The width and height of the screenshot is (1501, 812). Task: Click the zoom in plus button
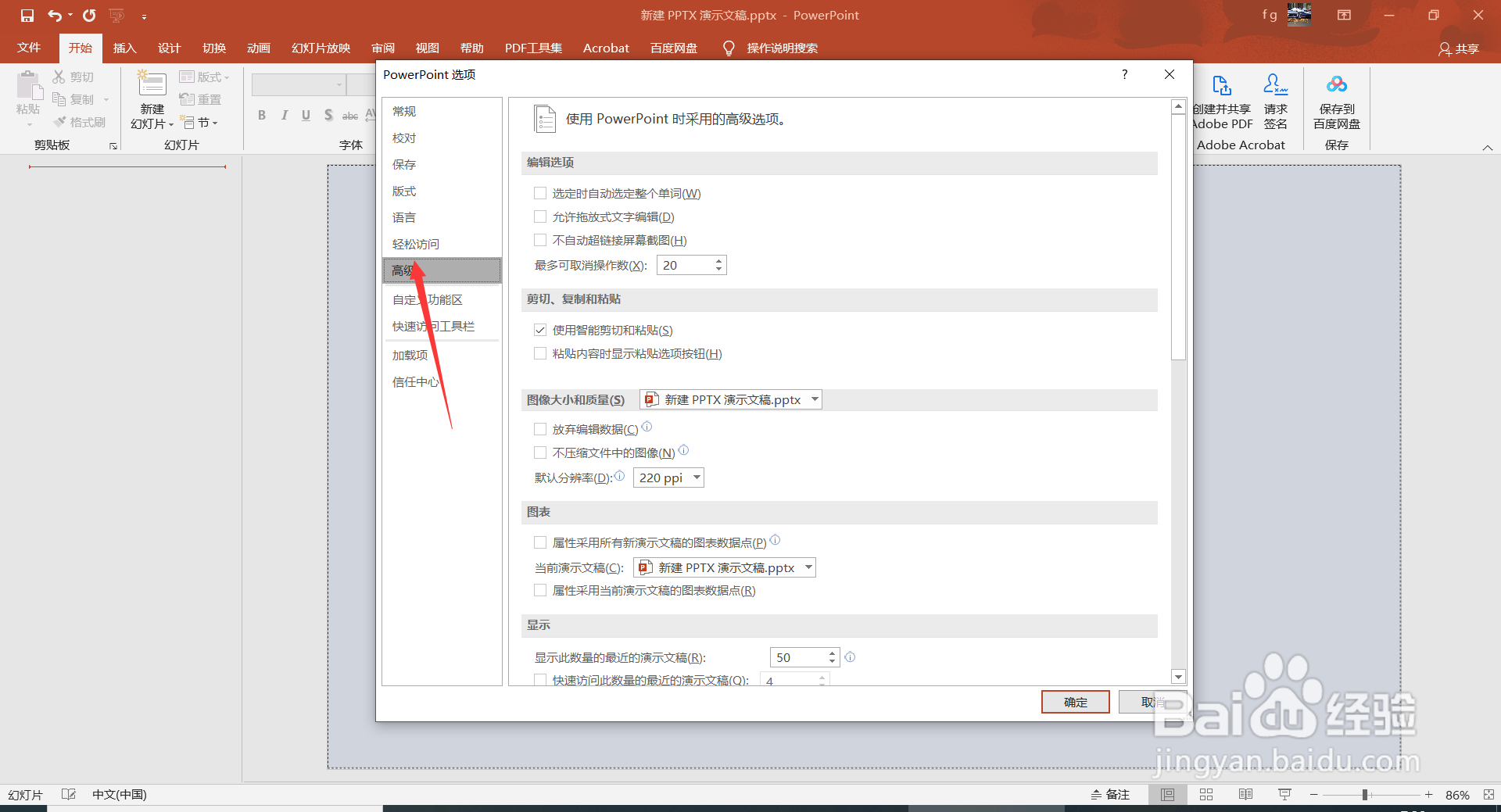click(x=1428, y=795)
